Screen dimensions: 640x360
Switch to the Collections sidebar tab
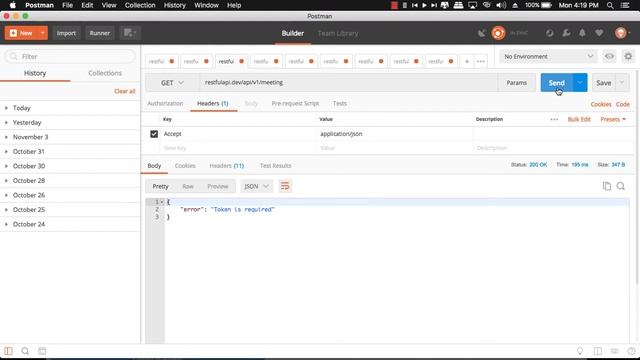(105, 73)
